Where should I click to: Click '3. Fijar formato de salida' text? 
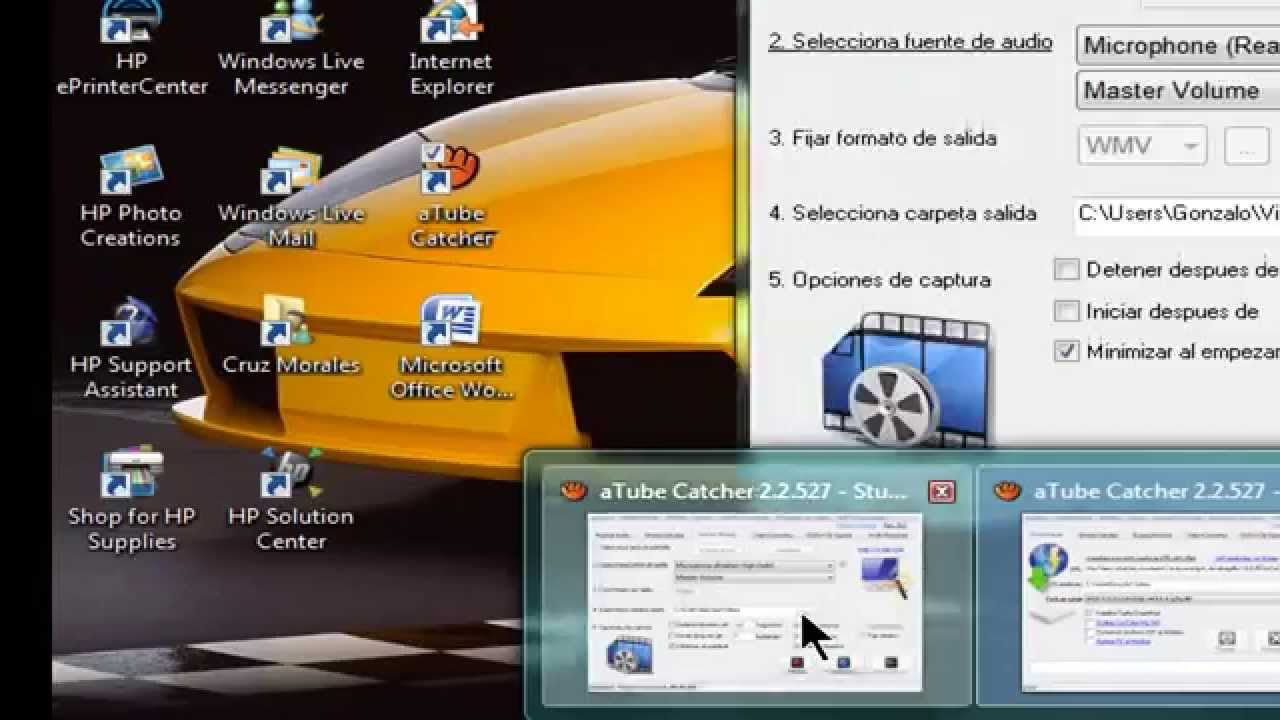[x=883, y=139]
